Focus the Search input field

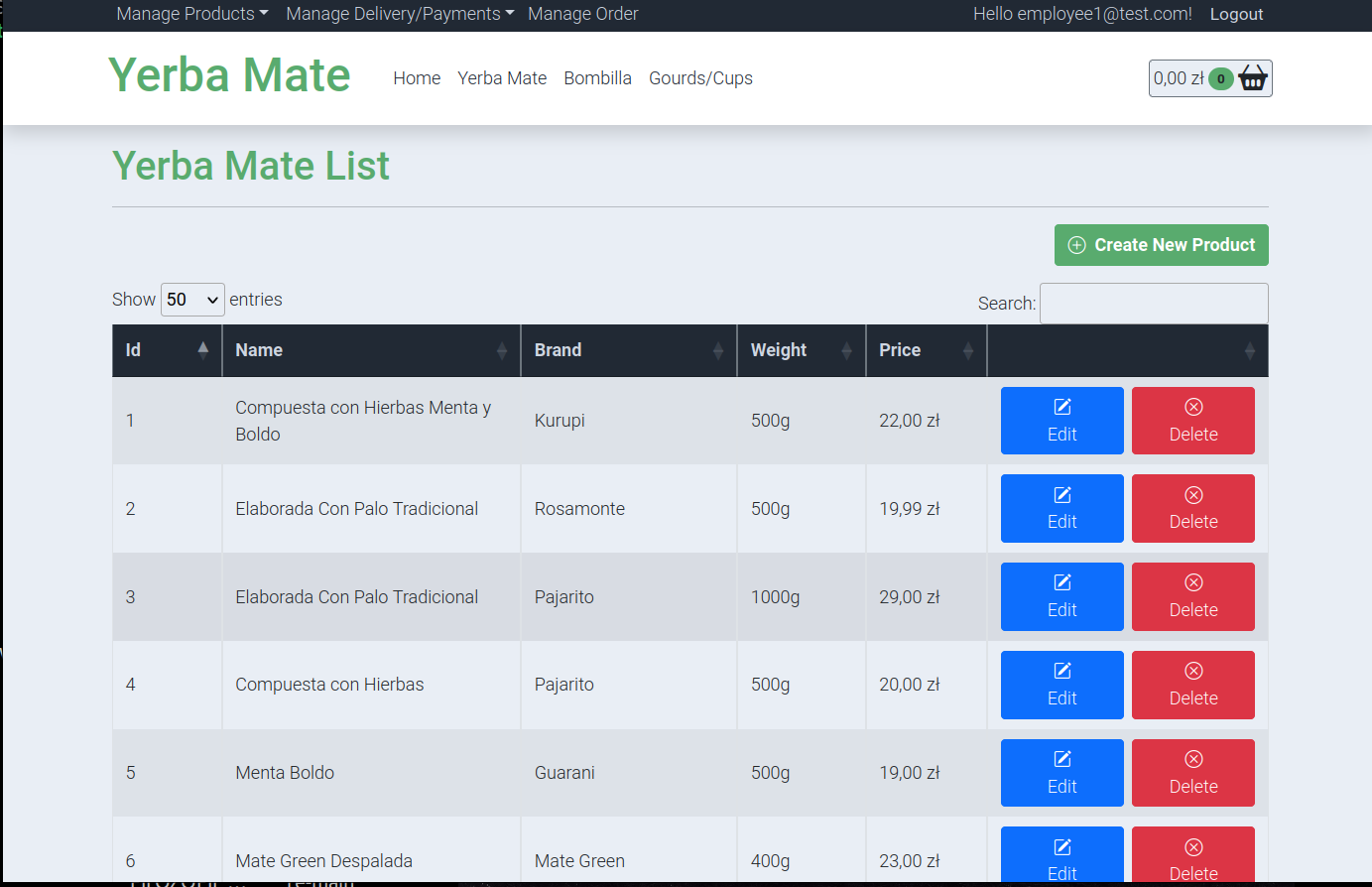pyautogui.click(x=1153, y=304)
